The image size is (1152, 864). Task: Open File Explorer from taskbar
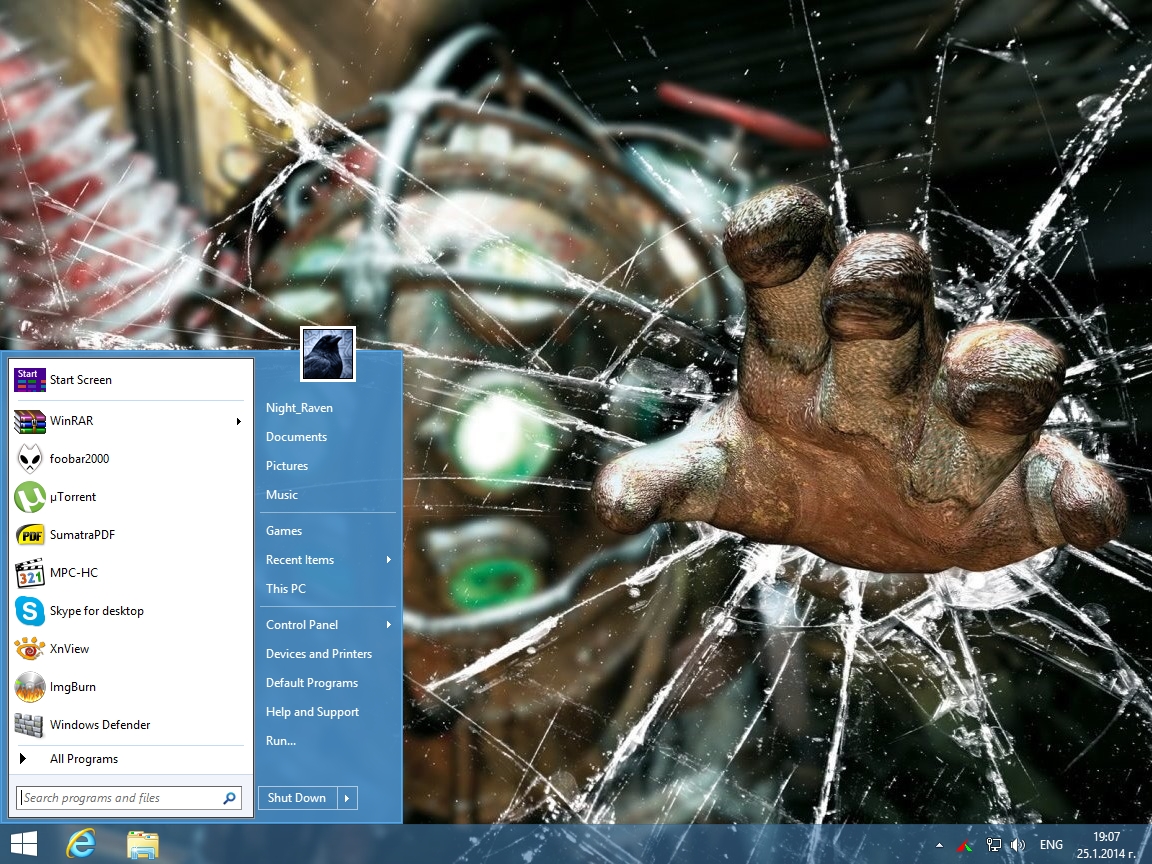(143, 845)
